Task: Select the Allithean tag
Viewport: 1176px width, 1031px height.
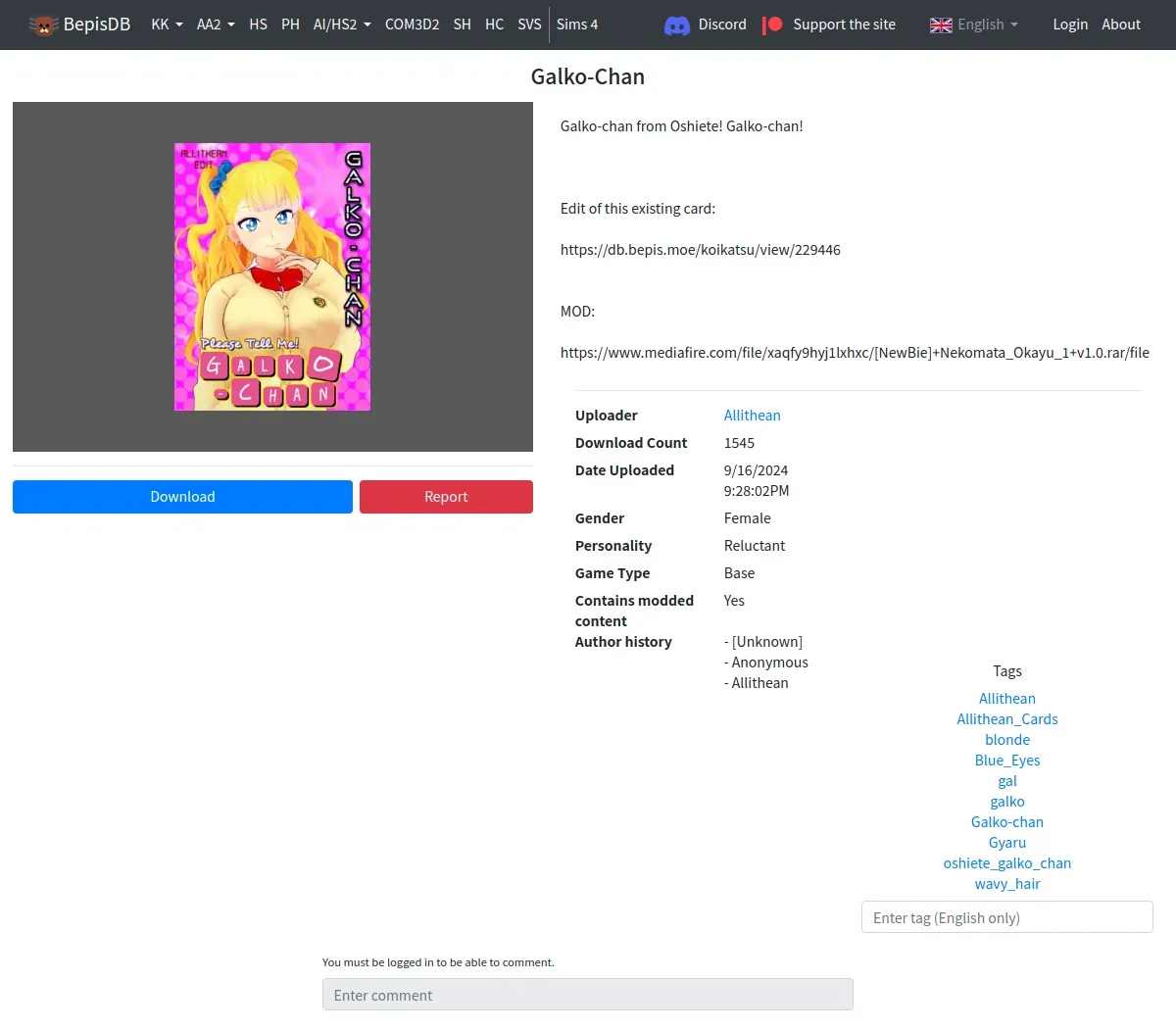Action: tap(1007, 699)
